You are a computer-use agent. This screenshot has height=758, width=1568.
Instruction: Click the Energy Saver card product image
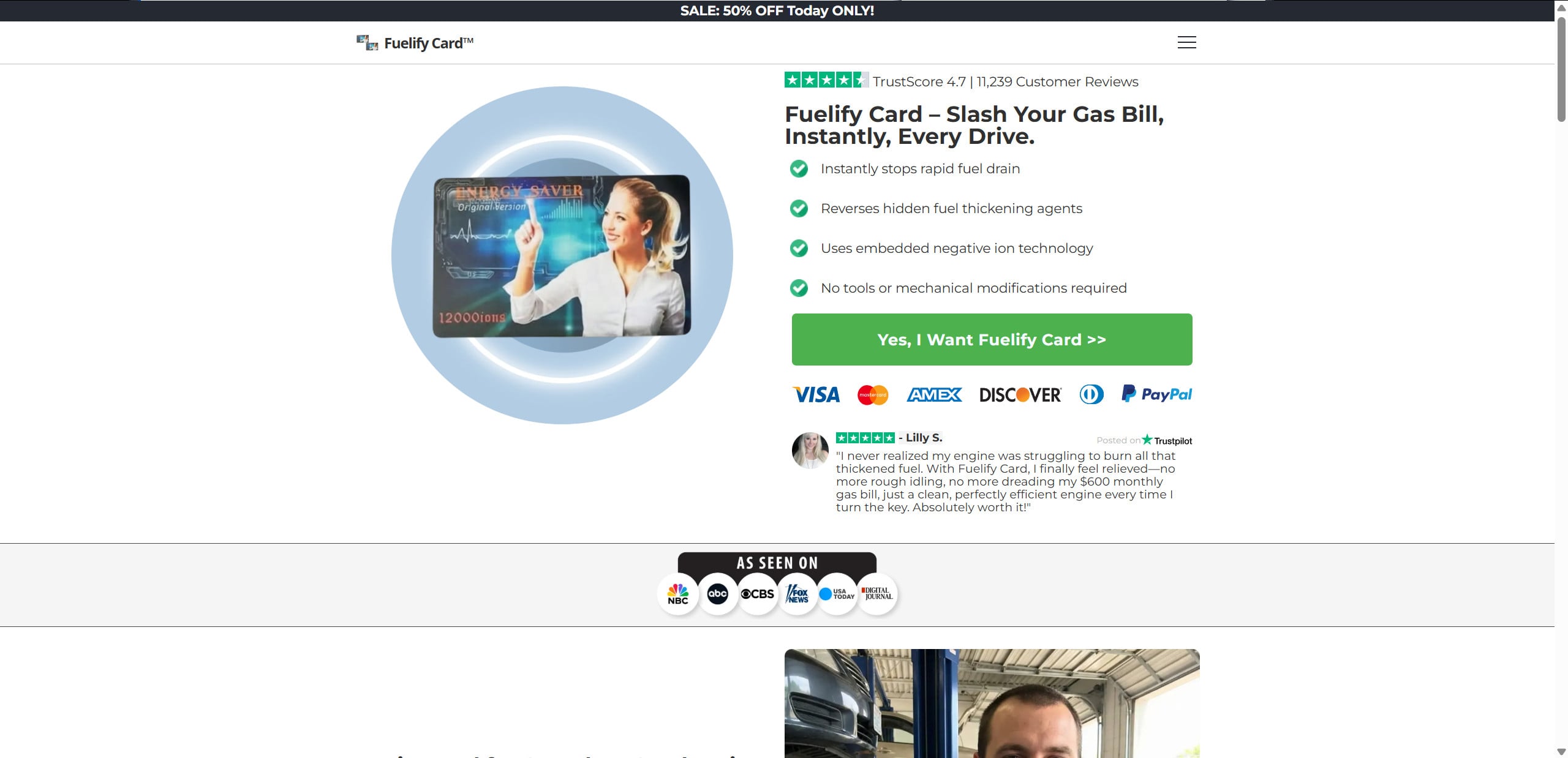562,255
